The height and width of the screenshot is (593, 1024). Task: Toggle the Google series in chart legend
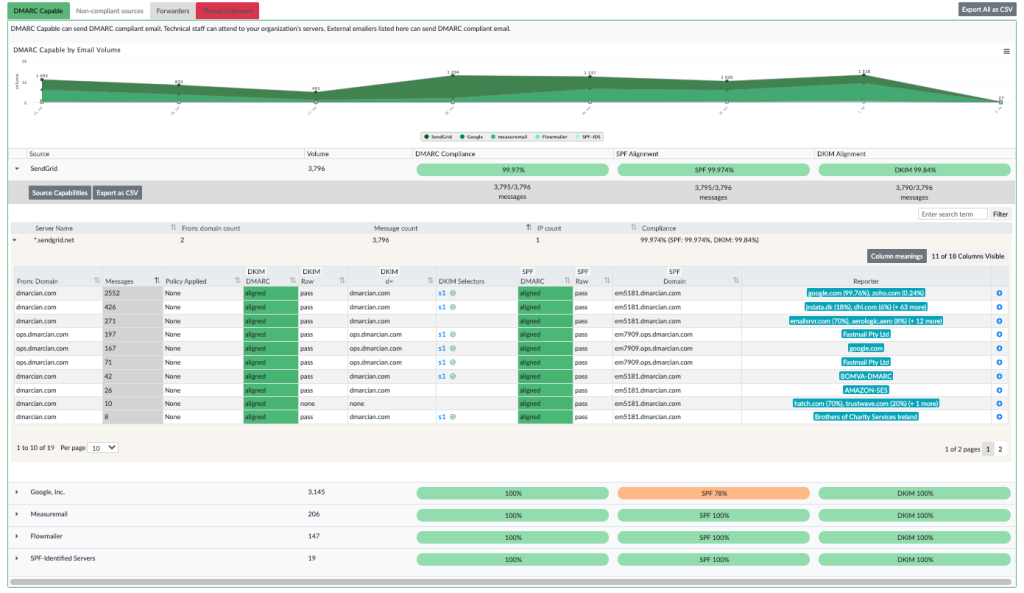[x=472, y=137]
